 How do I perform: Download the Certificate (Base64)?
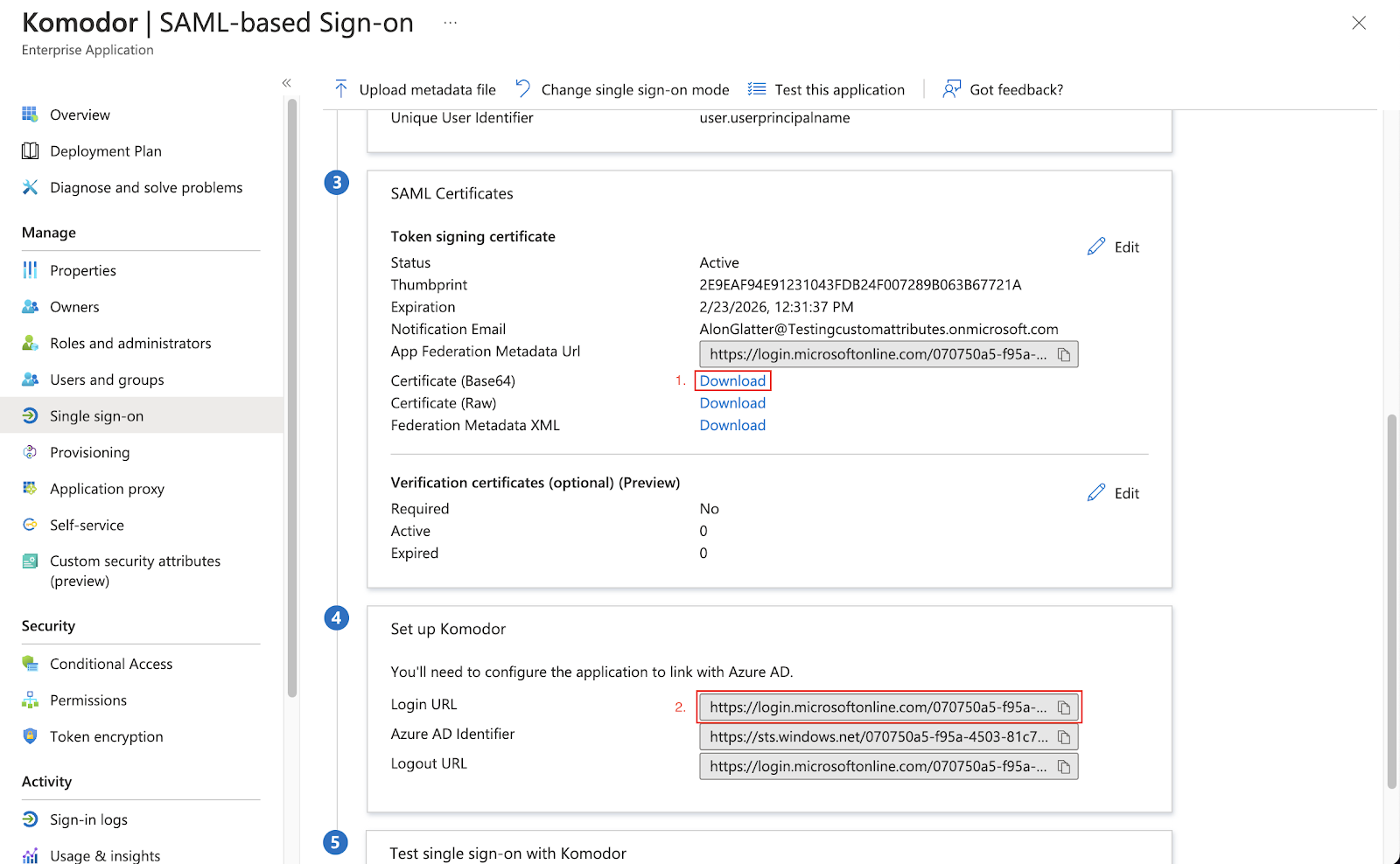732,380
